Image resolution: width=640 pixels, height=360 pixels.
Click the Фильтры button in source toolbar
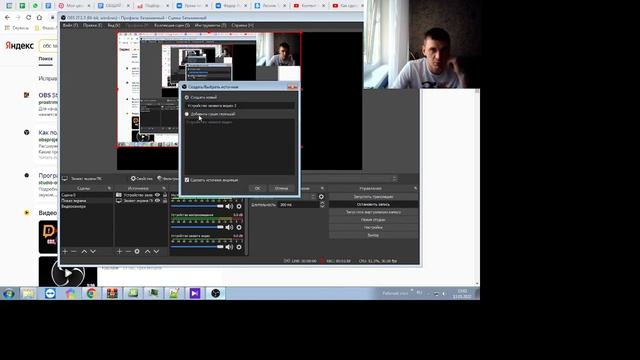pyautogui.click(x=168, y=179)
